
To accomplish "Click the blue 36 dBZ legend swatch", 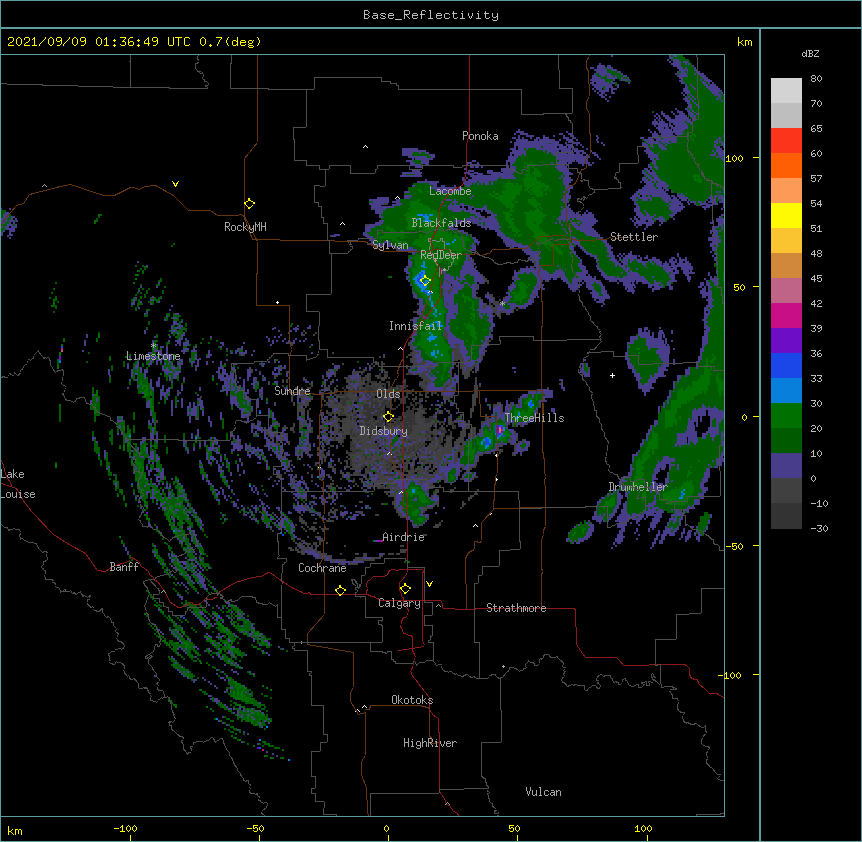I will point(786,365).
